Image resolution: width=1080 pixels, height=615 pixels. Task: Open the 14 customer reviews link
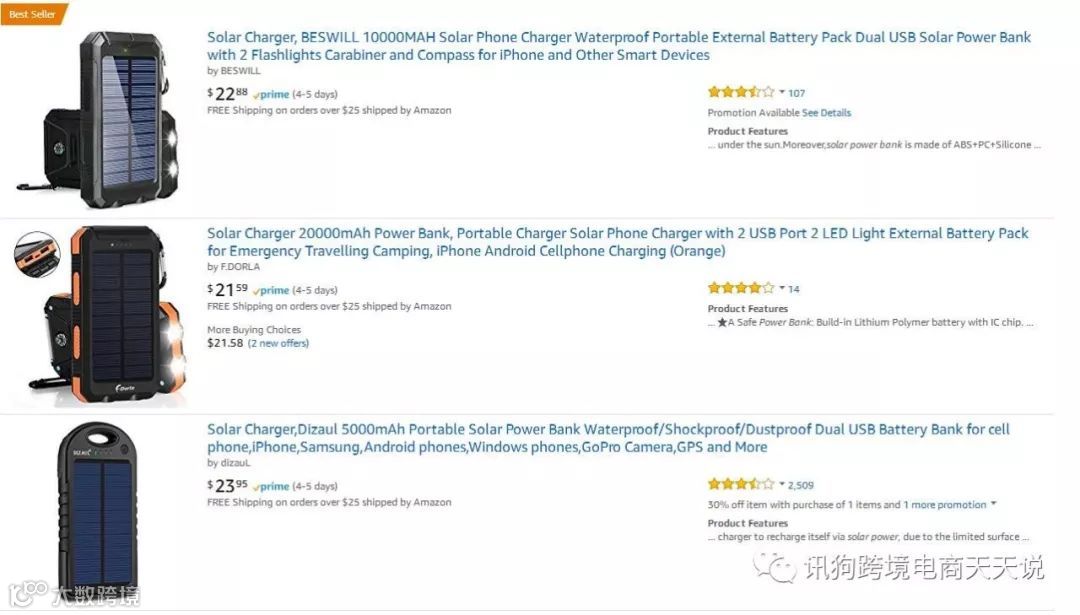coord(793,289)
